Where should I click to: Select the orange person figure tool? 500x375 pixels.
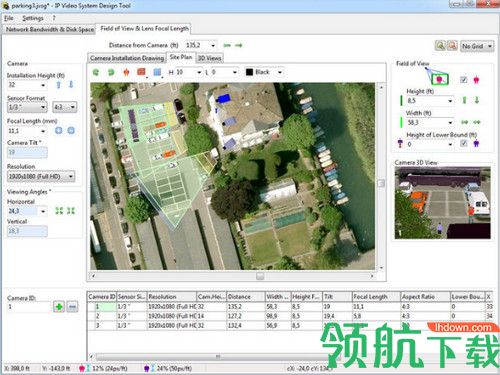pyautogui.click(x=126, y=72)
